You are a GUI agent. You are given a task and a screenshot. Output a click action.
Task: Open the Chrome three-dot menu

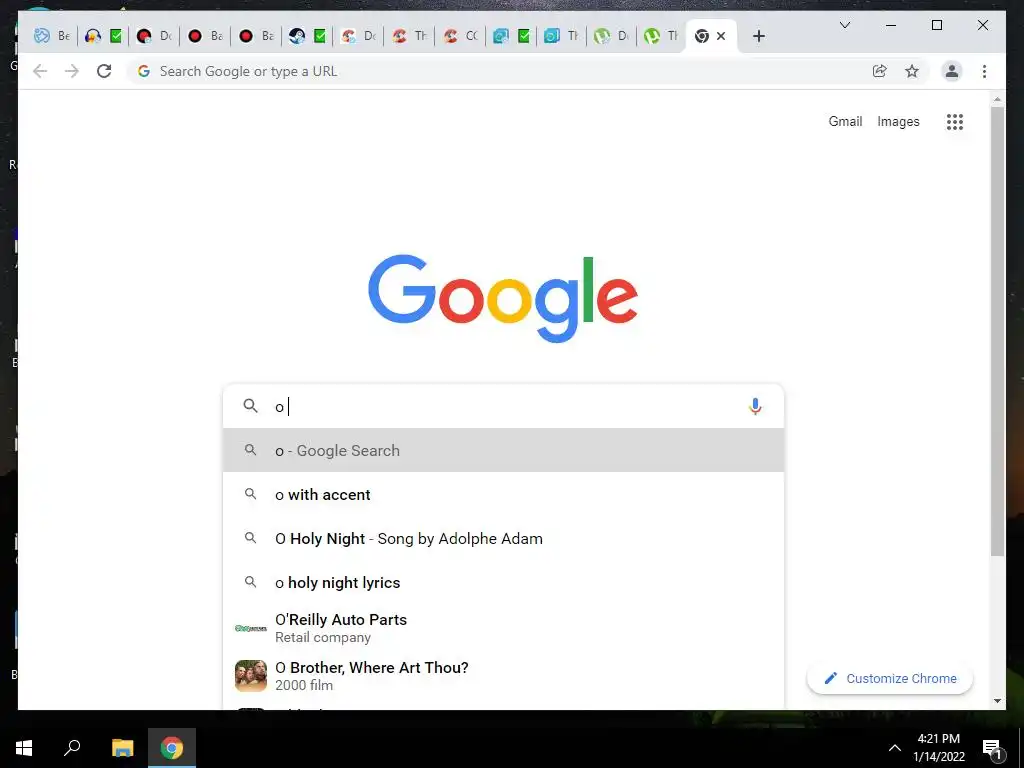click(x=984, y=71)
